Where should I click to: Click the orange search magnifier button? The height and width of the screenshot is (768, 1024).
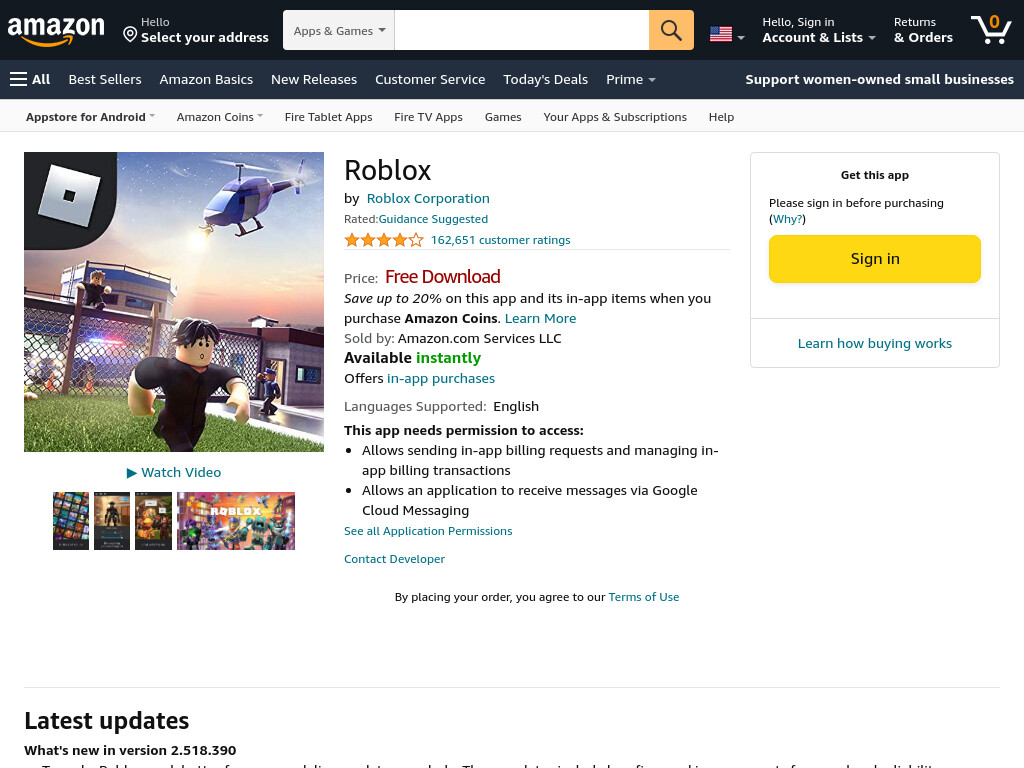(671, 30)
